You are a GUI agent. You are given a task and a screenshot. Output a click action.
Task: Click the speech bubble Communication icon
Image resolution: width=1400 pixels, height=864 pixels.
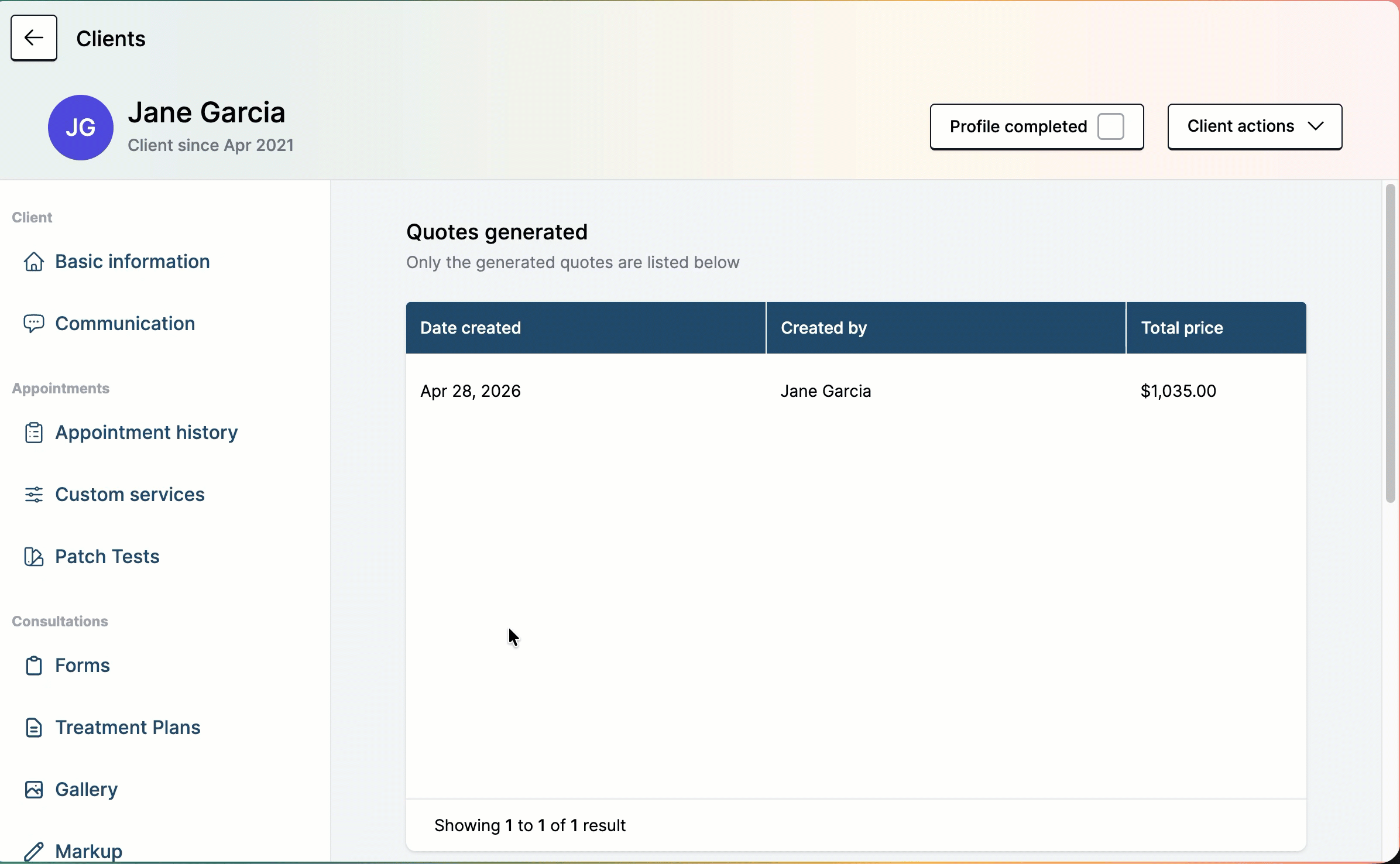click(x=34, y=324)
